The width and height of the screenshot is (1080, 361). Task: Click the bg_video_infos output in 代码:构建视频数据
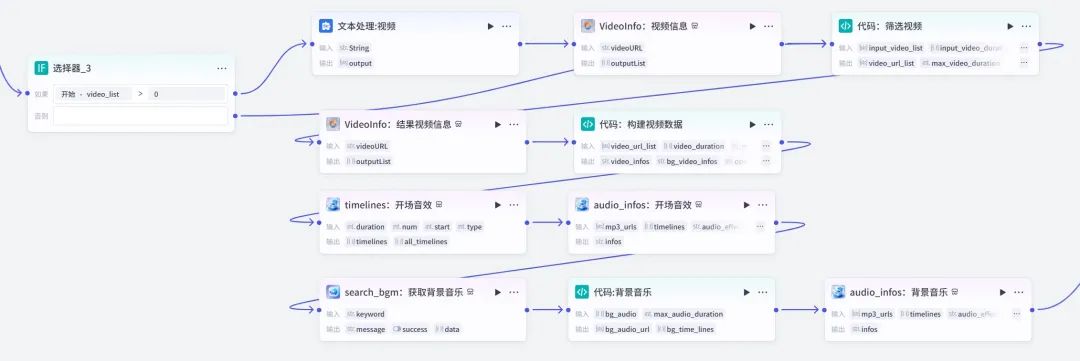[687, 161]
